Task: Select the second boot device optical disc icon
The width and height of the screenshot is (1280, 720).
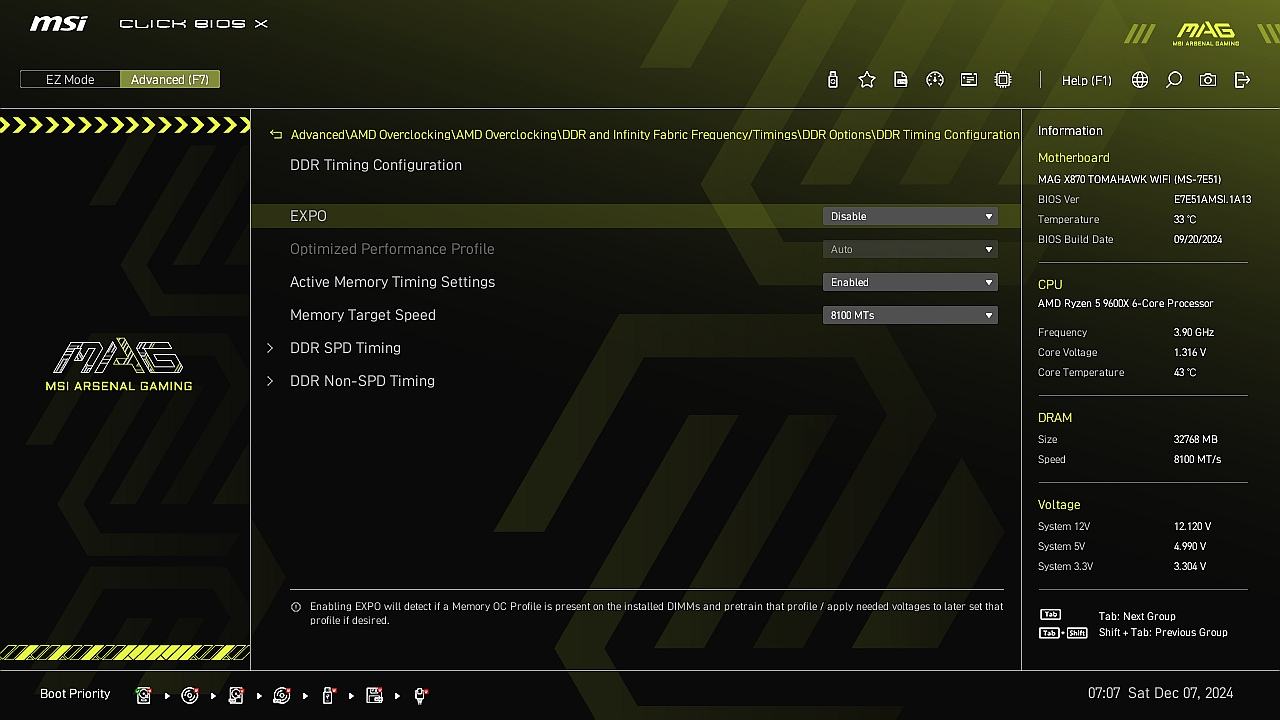Action: pos(190,695)
